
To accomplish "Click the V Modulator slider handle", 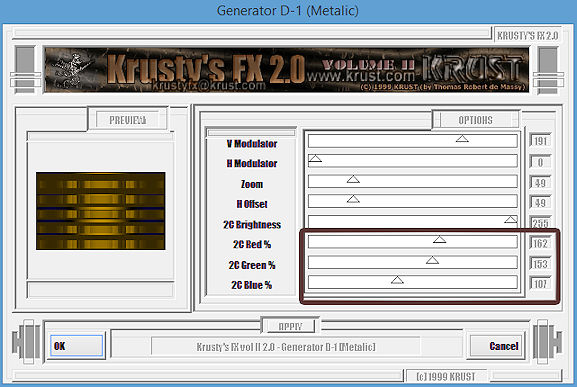I will coord(462,139).
